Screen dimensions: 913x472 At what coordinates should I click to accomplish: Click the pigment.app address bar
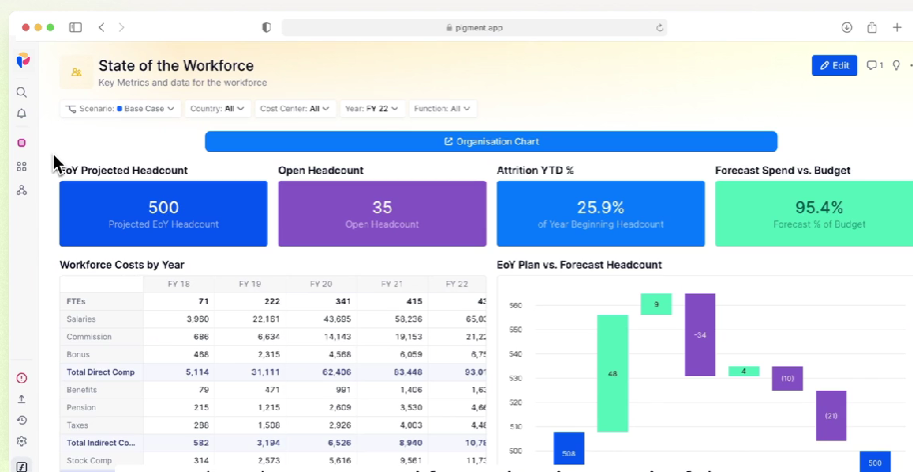(474, 27)
